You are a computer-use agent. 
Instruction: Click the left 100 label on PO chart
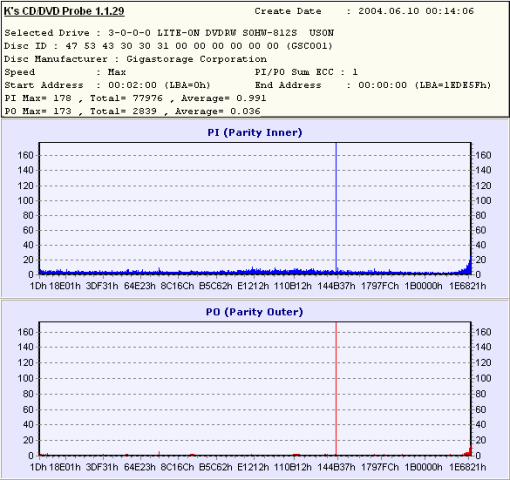pyautogui.click(x=26, y=378)
